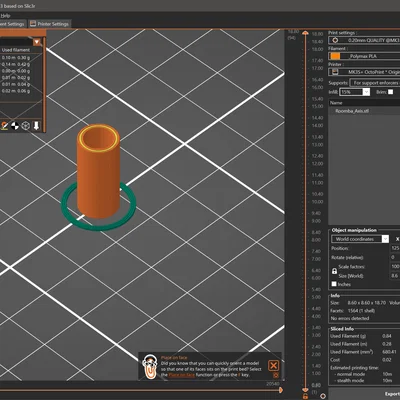Follow the Place on face hyperlink in hint
The image size is (400, 400).
pyautogui.click(x=182, y=375)
